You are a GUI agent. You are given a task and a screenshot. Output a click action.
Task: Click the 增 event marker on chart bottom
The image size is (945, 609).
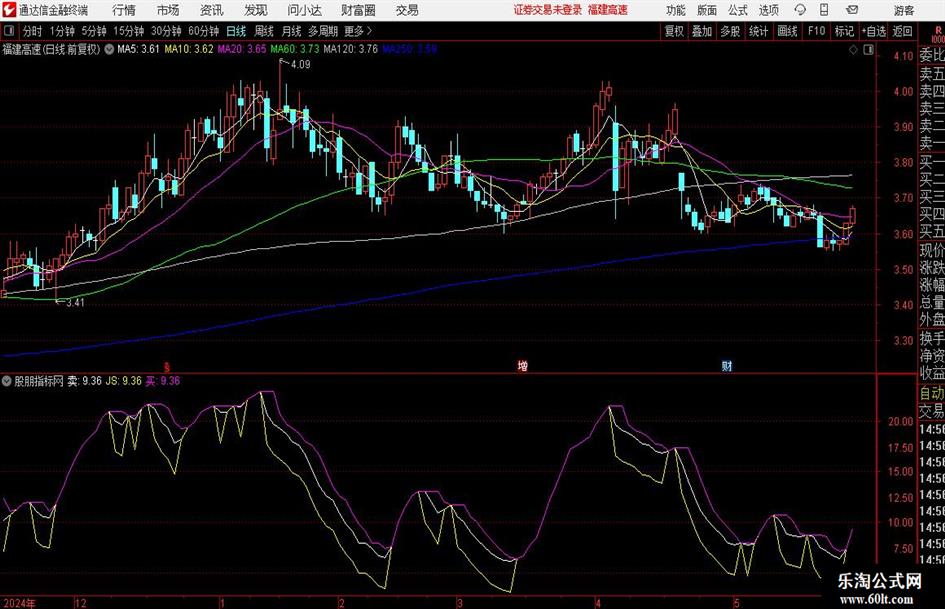point(523,366)
